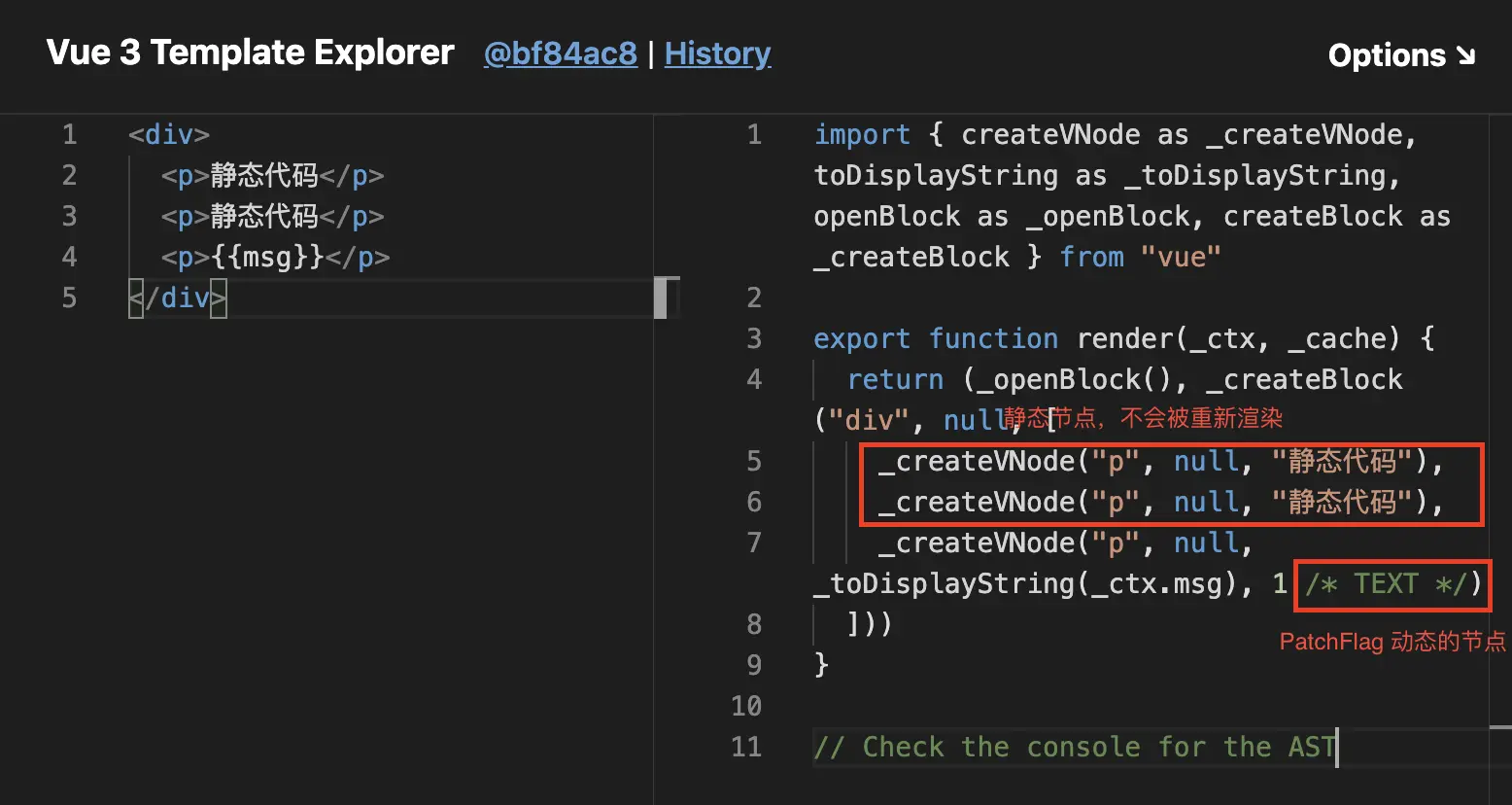This screenshot has width=1512, height=805.
Task: Click the export function render line
Action: click(1124, 338)
